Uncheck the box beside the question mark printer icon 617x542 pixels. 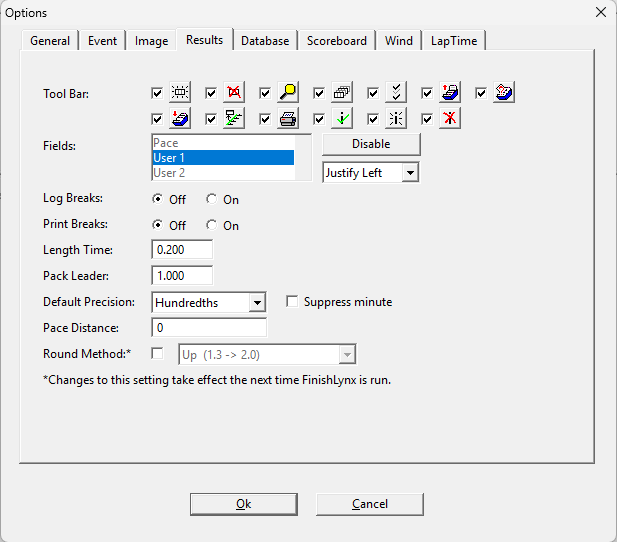pos(481,93)
